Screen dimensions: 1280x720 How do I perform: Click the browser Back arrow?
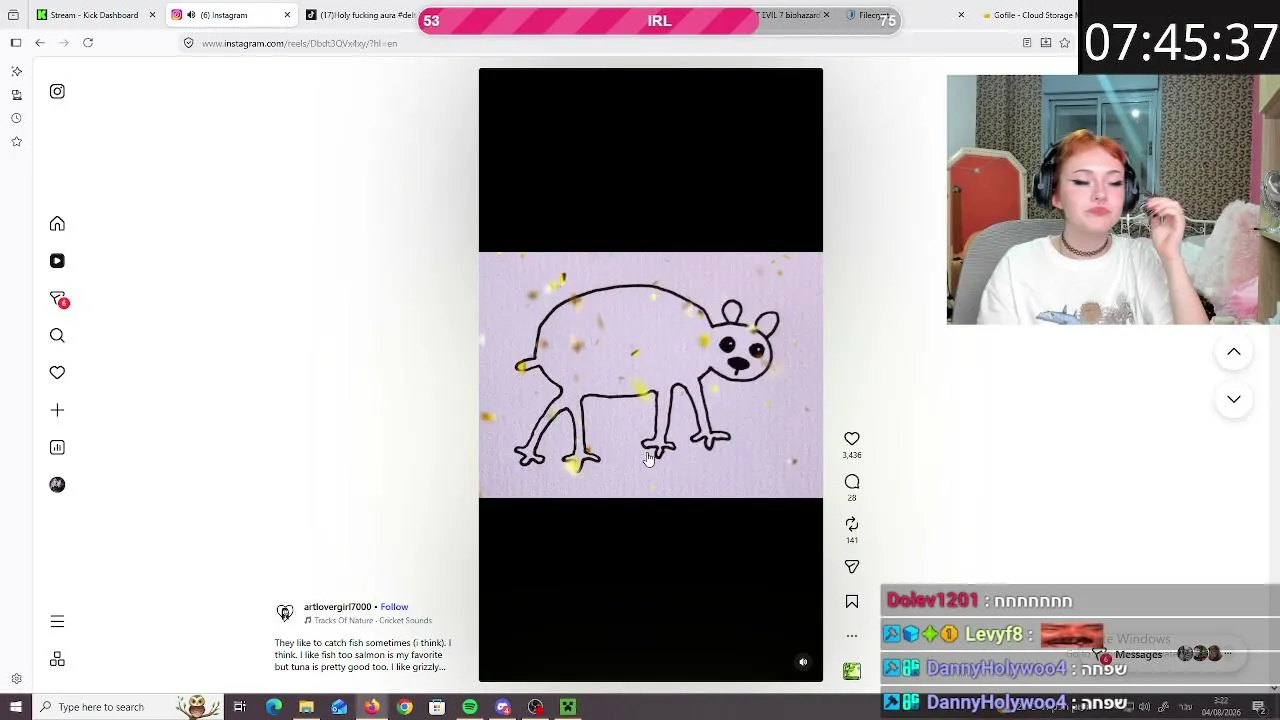pos(40,43)
